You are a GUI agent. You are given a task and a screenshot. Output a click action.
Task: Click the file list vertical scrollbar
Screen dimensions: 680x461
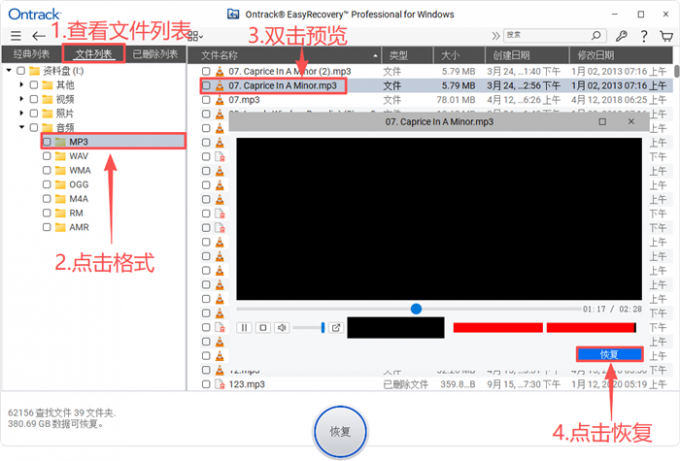[677, 71]
